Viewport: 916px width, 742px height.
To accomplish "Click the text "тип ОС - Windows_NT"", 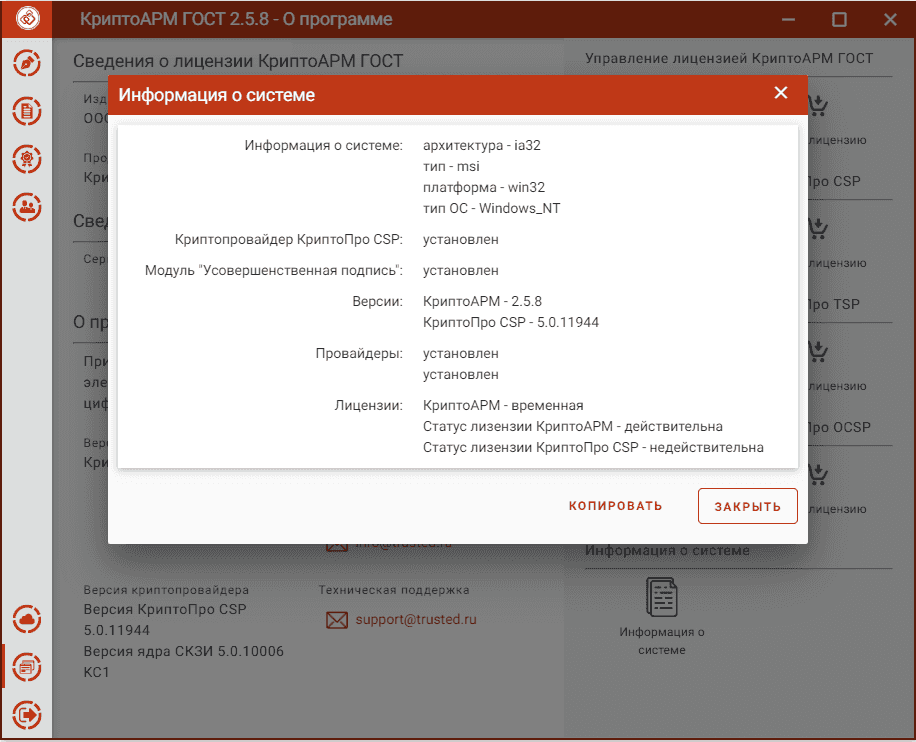I will coord(491,209).
